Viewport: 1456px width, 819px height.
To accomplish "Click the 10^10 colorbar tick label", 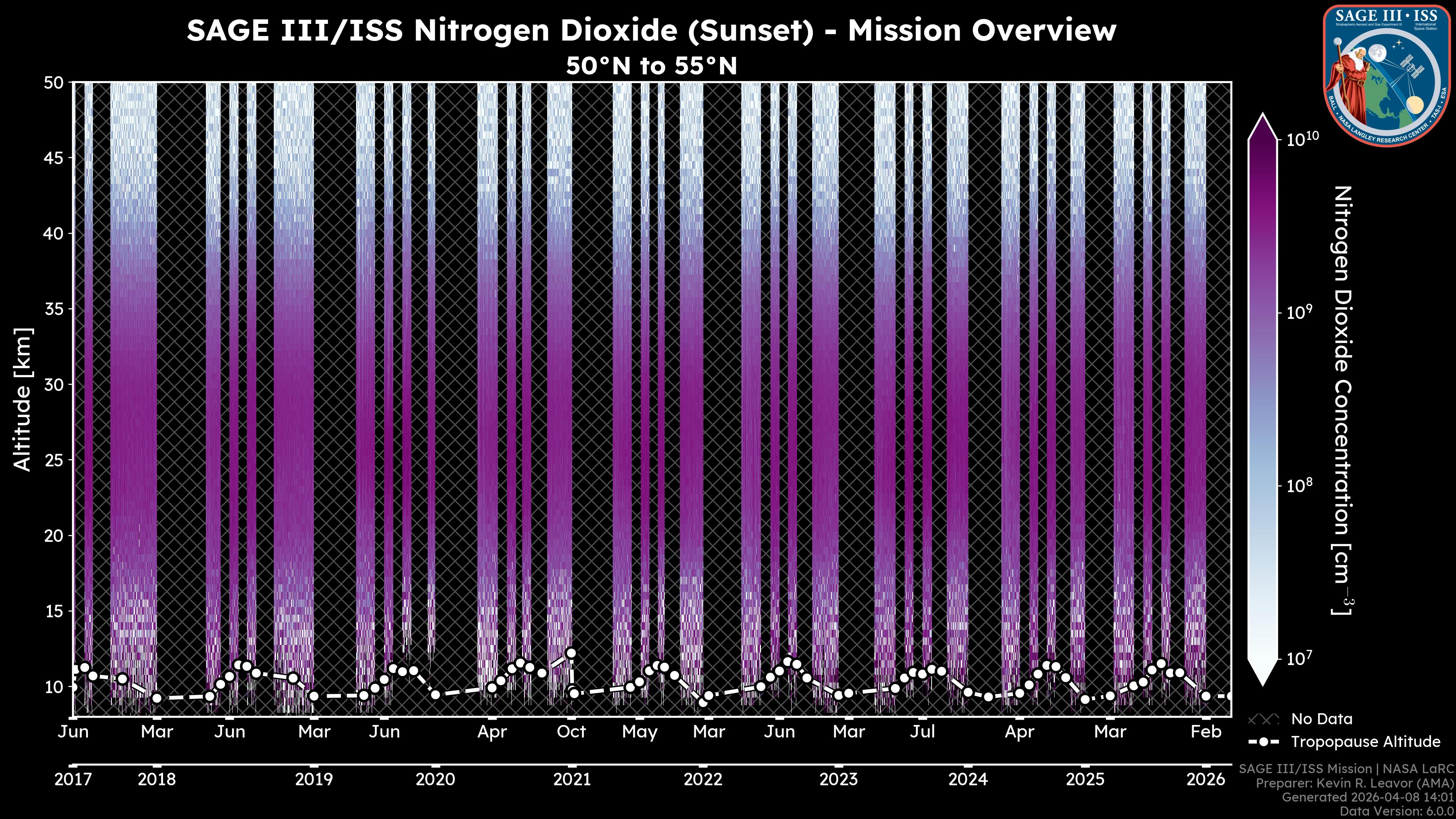I will pyautogui.click(x=1302, y=139).
